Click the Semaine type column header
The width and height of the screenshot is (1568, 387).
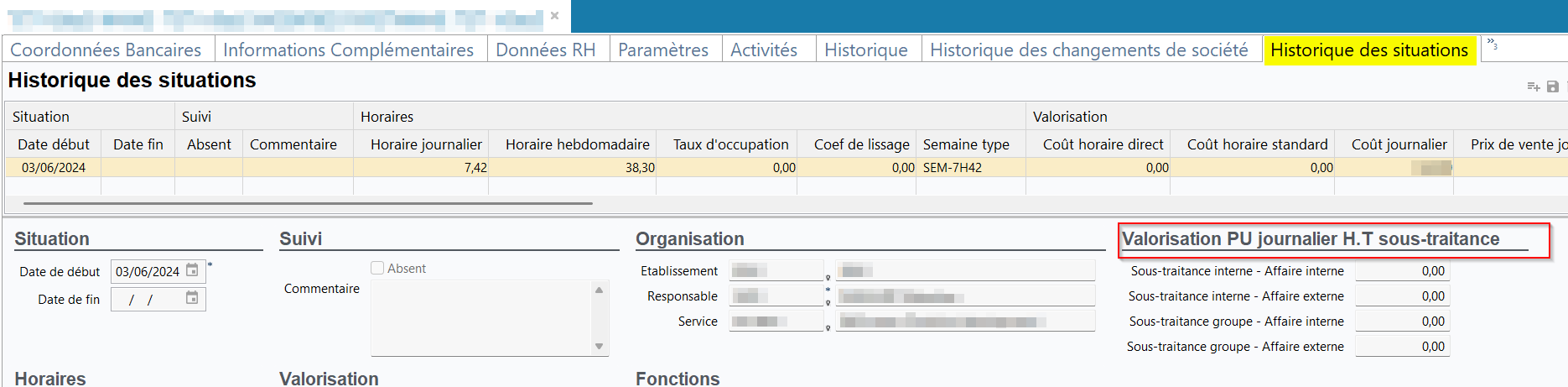tap(966, 144)
